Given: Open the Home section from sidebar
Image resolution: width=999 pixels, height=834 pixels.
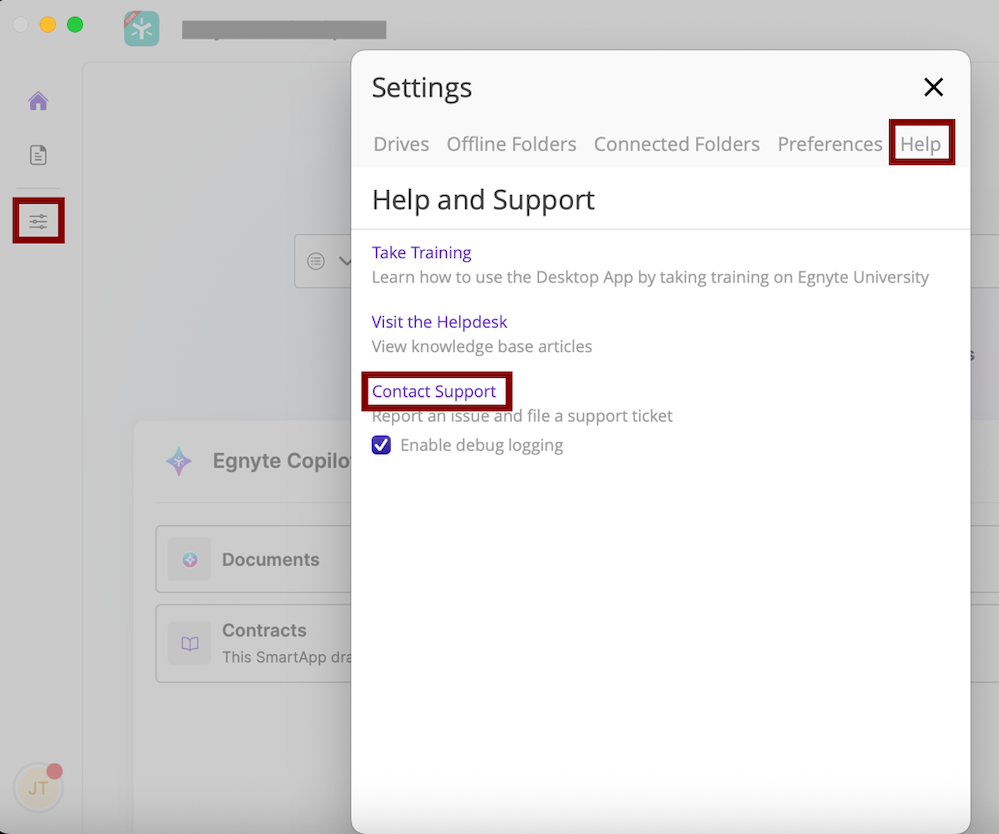Looking at the screenshot, I should click(x=37, y=100).
